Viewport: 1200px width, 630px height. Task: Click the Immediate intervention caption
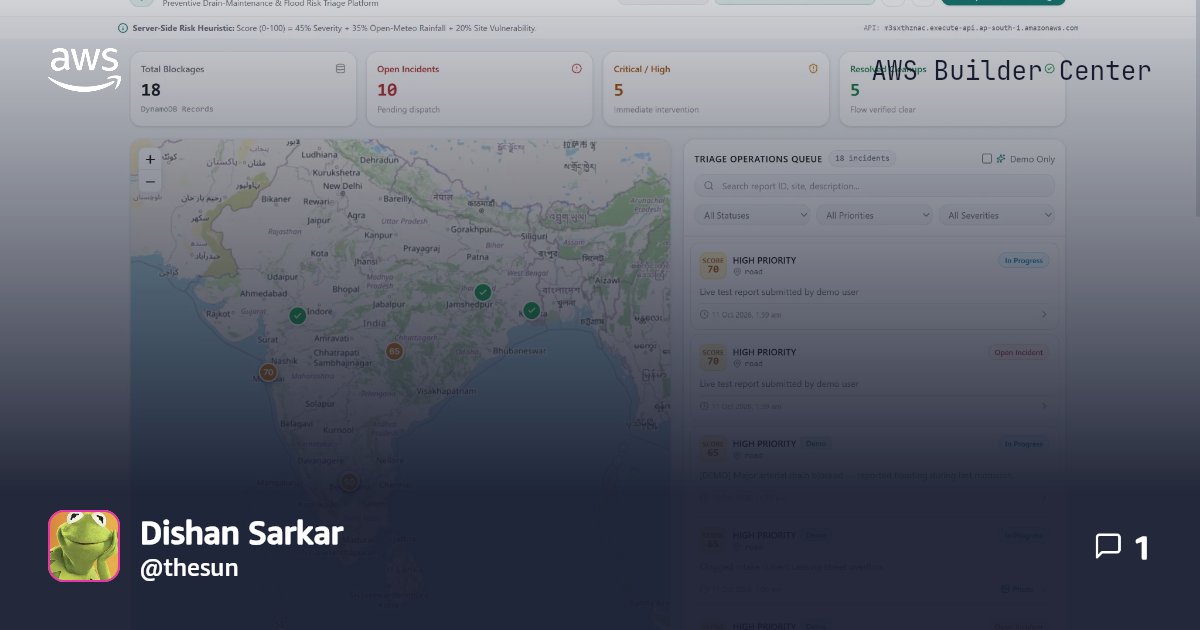pyautogui.click(x=656, y=110)
